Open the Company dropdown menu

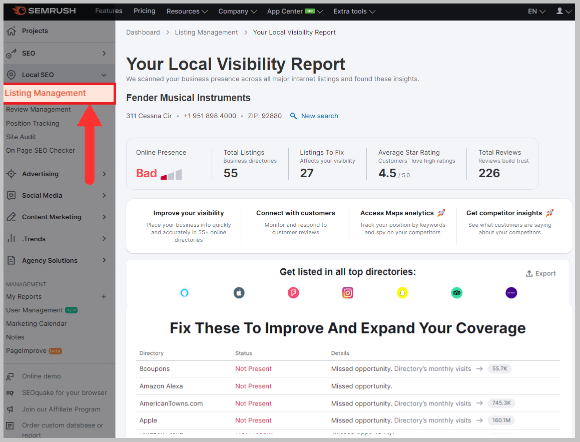237,11
